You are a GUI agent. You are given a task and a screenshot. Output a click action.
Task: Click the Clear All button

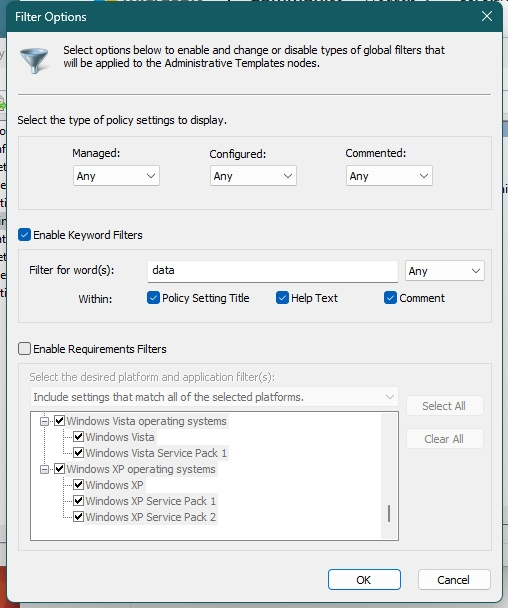click(x=444, y=439)
